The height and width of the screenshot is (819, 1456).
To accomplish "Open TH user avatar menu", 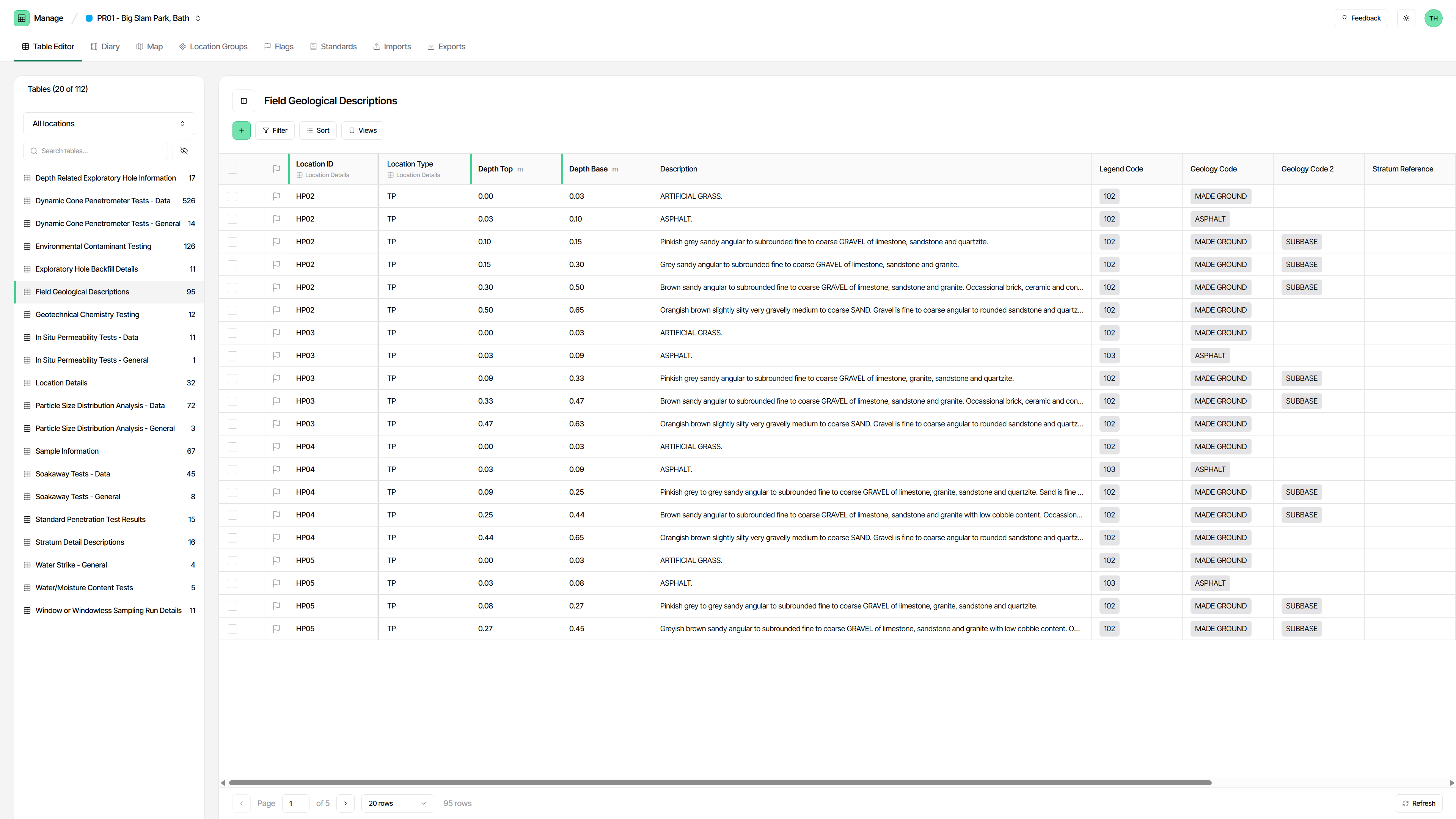I will pos(1433,18).
